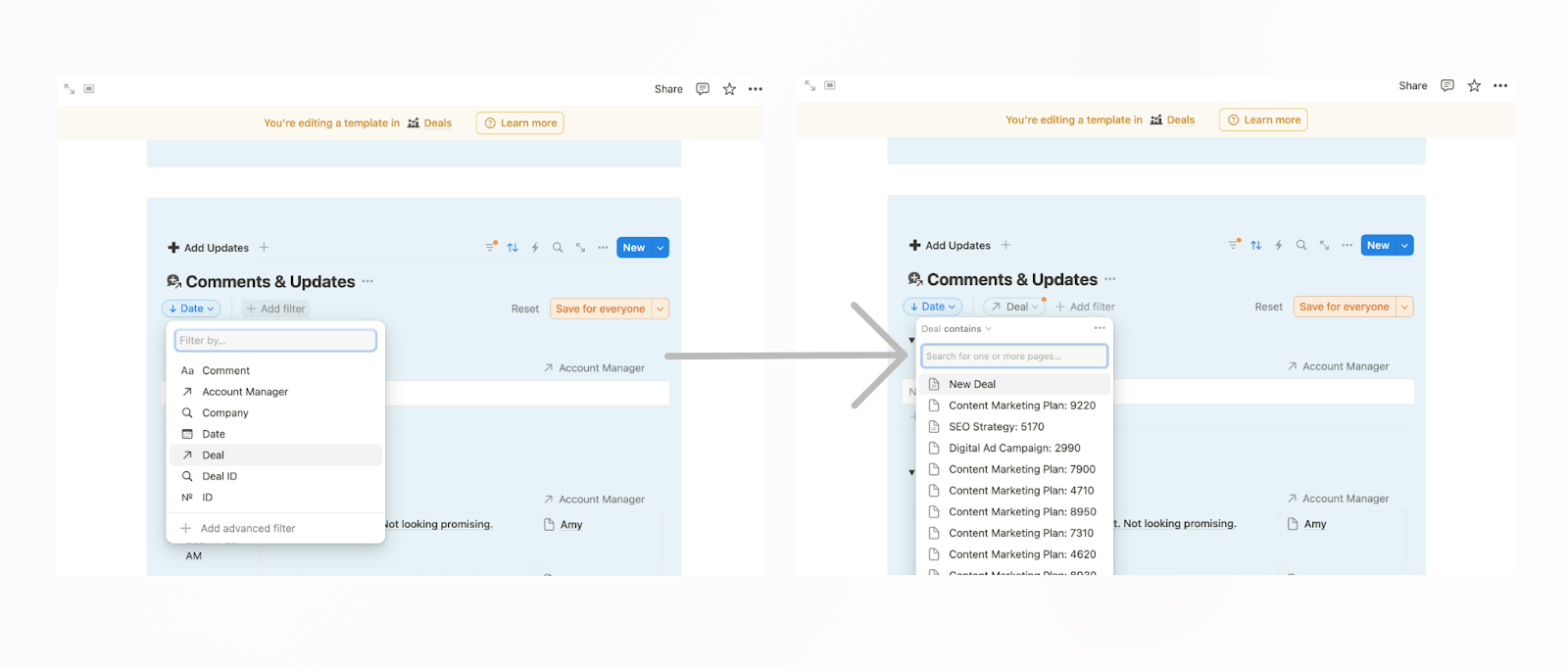
Task: Click search magnifier in left database toolbar
Action: (x=558, y=248)
